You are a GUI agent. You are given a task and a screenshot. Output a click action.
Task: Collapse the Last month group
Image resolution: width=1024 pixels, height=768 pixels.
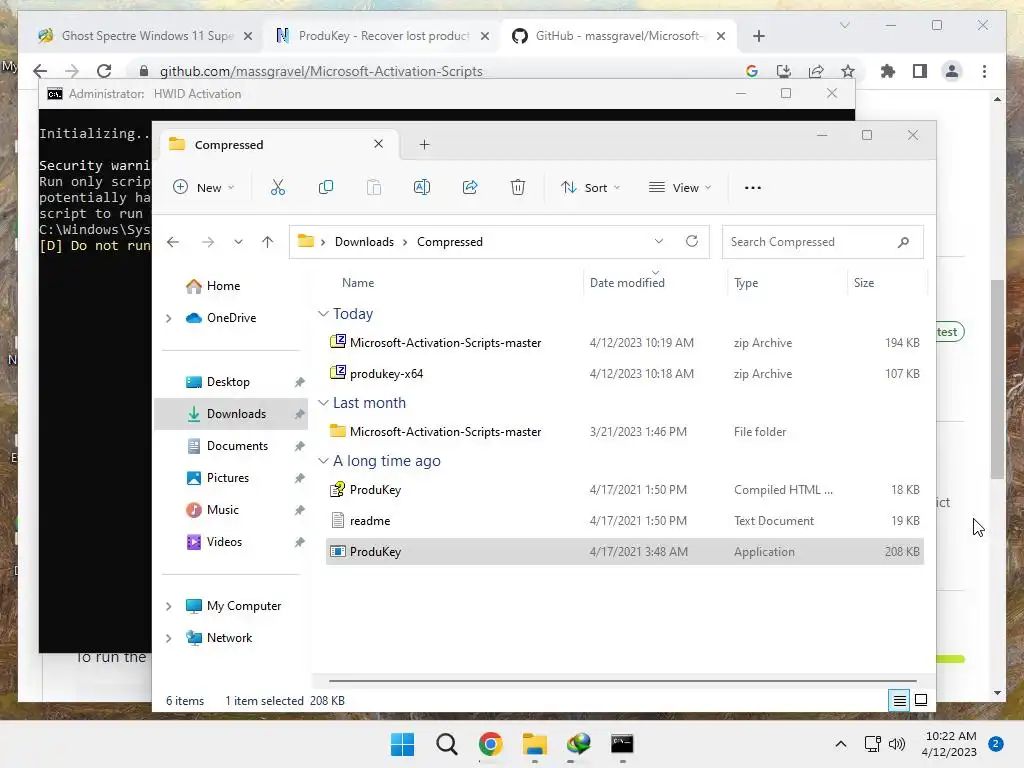(323, 403)
